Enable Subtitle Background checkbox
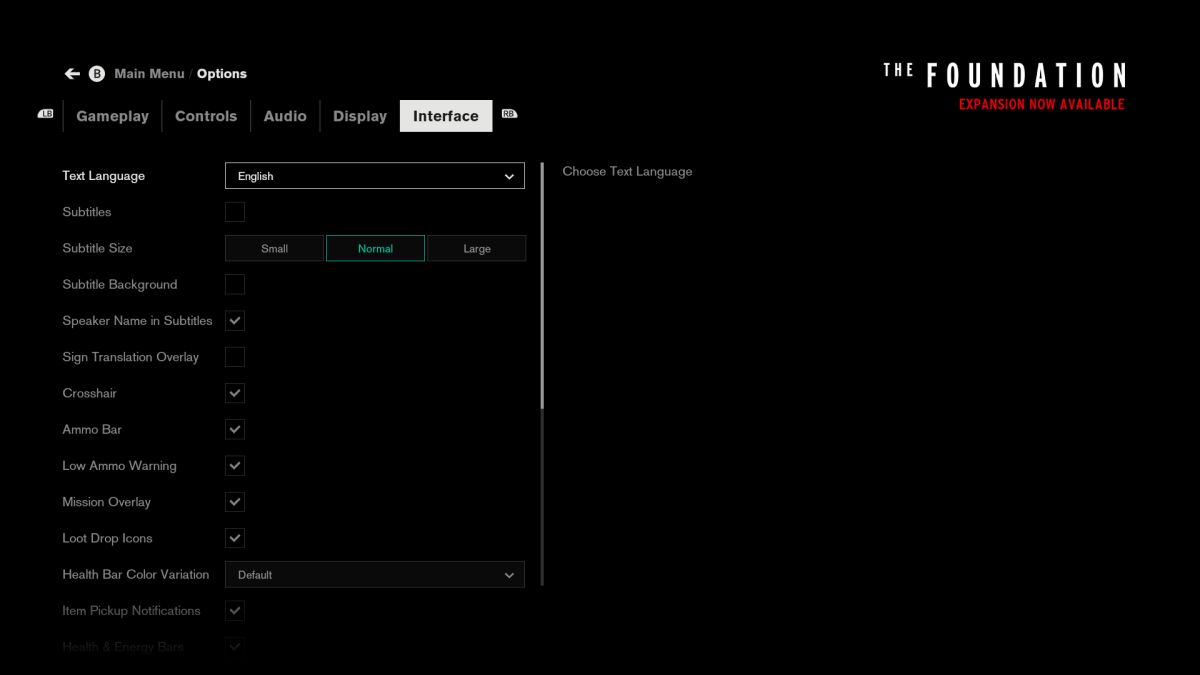Viewport: 1200px width, 675px height. click(x=235, y=285)
